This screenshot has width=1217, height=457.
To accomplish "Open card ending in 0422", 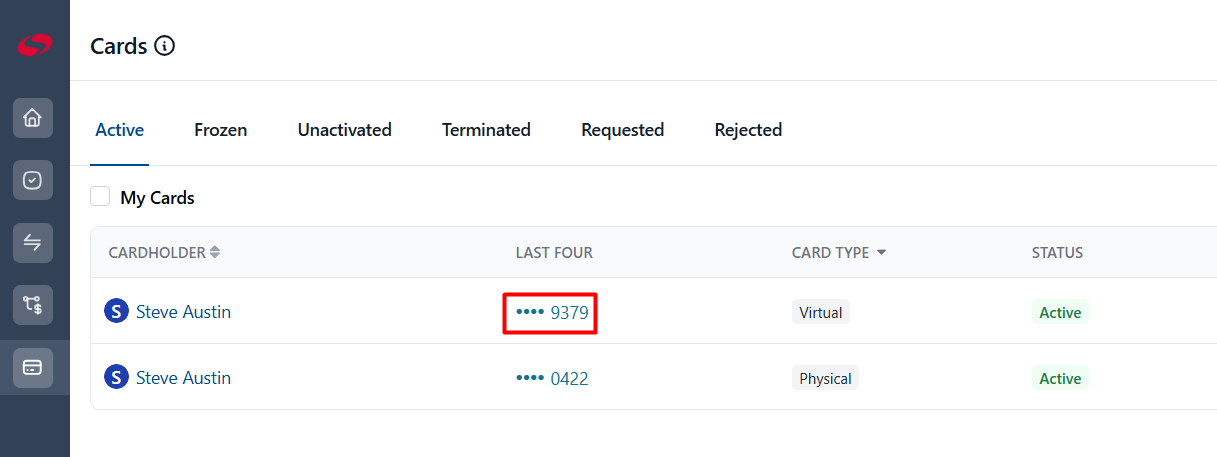I will pos(552,379).
